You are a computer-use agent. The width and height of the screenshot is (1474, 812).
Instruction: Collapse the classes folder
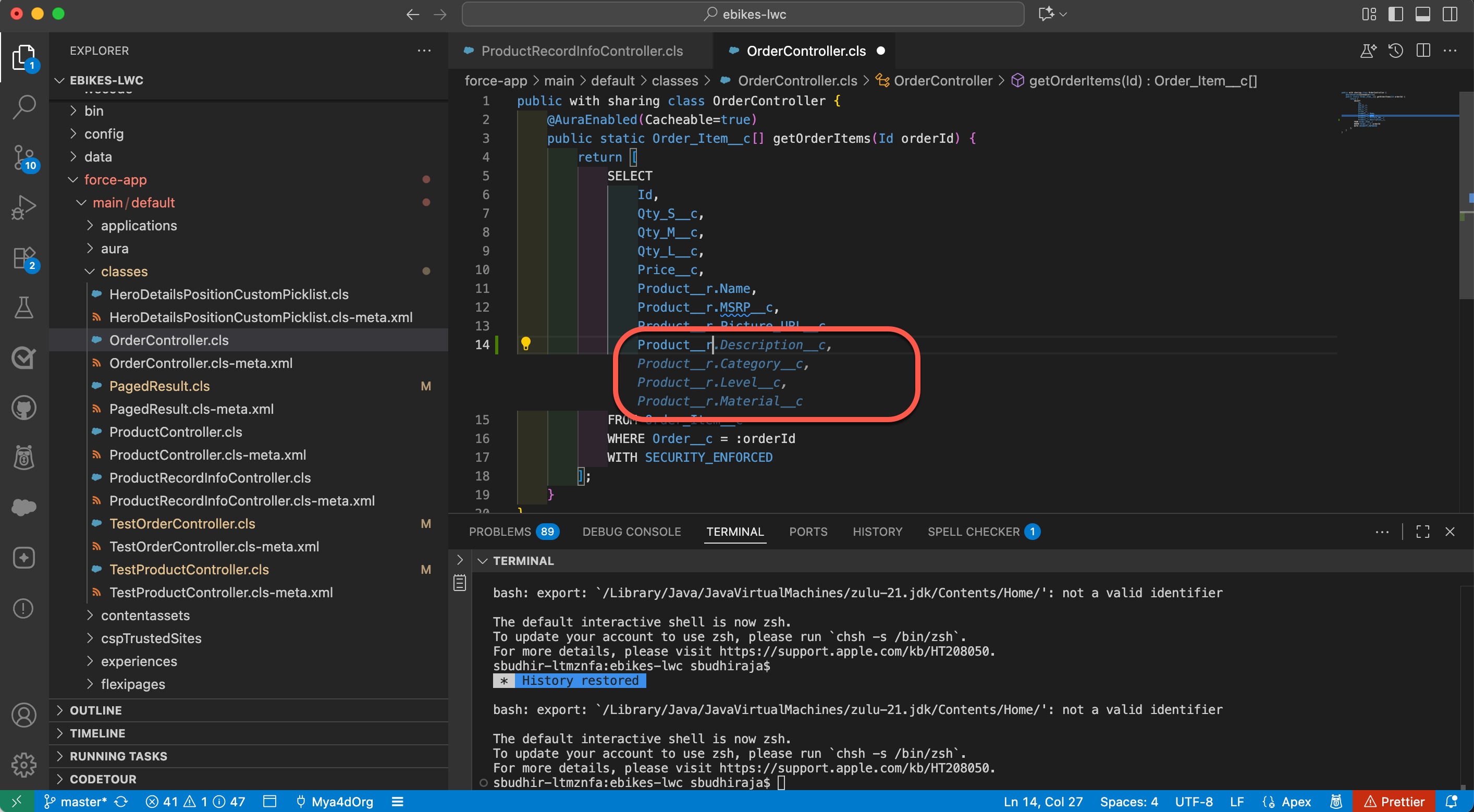tap(124, 271)
